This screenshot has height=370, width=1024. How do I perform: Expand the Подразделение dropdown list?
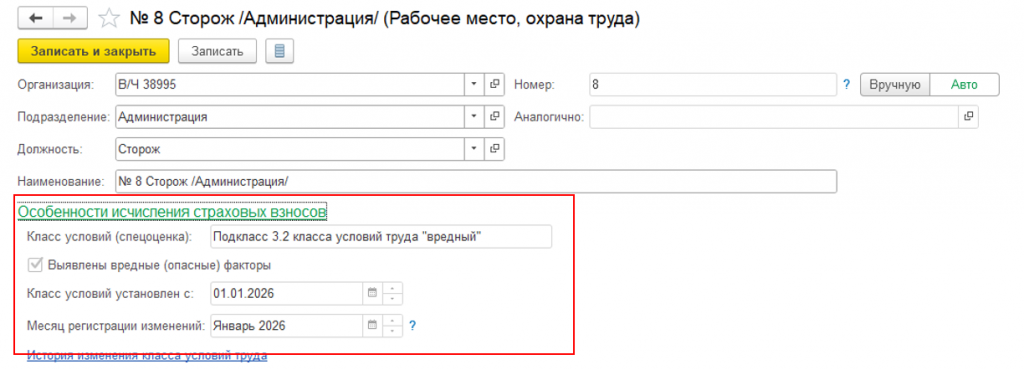tap(474, 117)
